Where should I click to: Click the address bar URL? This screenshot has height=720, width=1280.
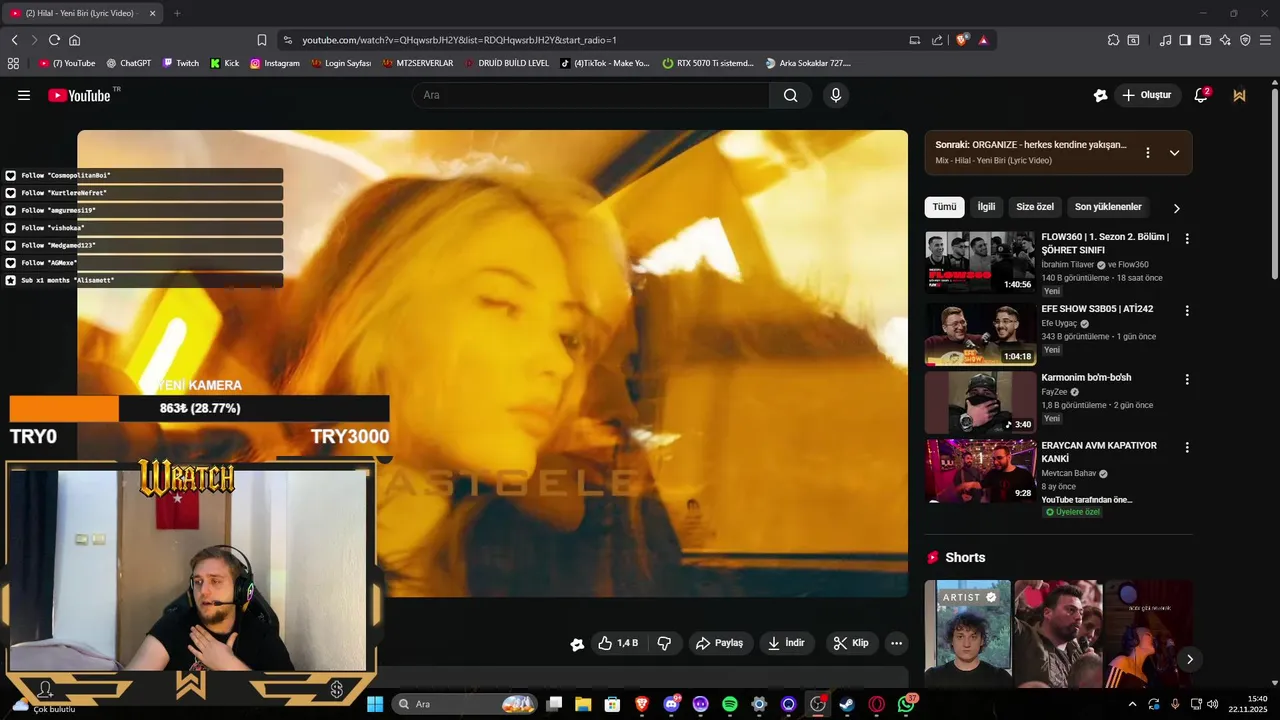(459, 40)
